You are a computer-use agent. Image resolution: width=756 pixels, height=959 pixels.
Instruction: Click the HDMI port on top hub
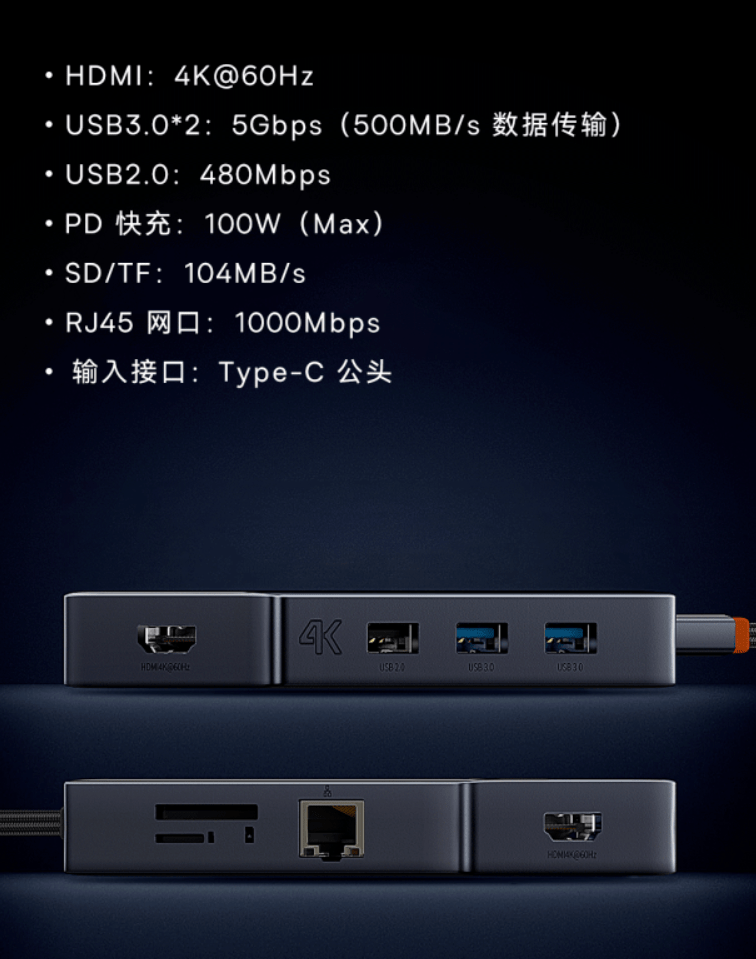166,640
